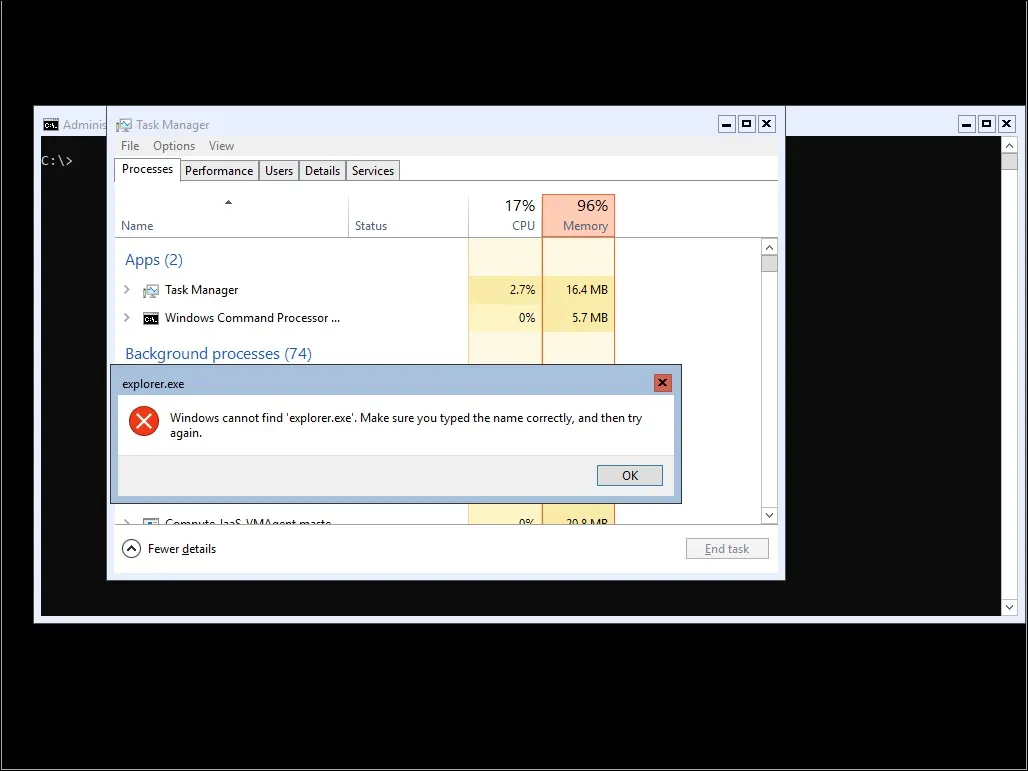Open the Options menu in Task Manager

[x=174, y=146]
